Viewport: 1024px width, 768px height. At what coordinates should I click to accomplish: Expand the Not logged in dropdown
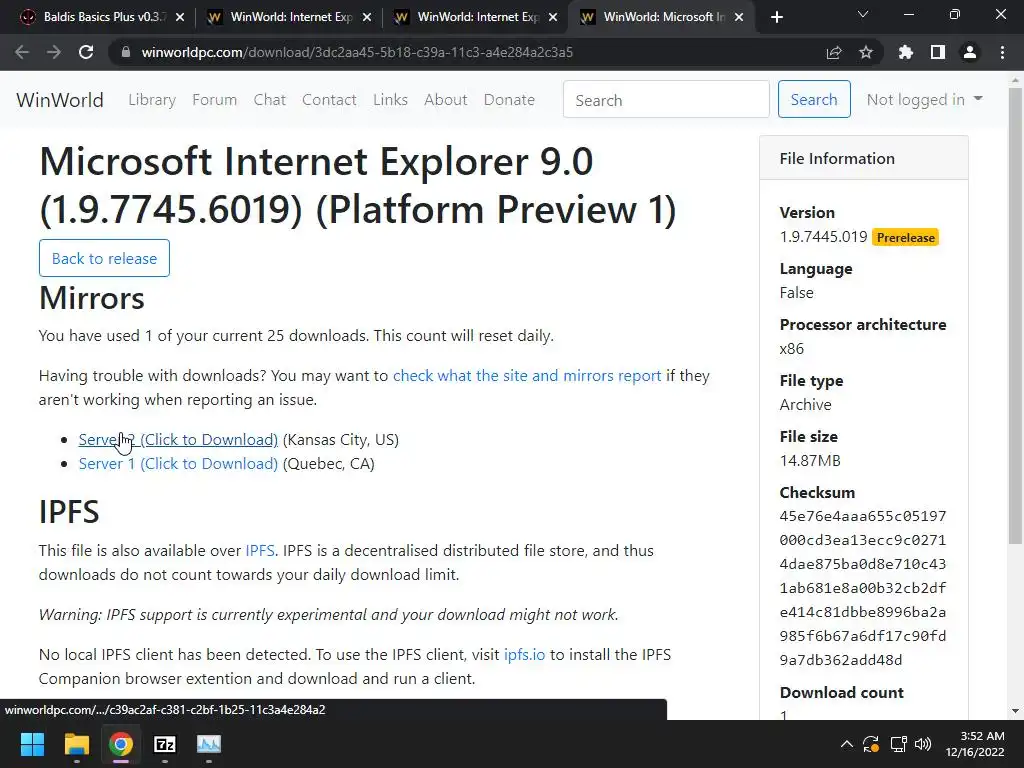924,100
